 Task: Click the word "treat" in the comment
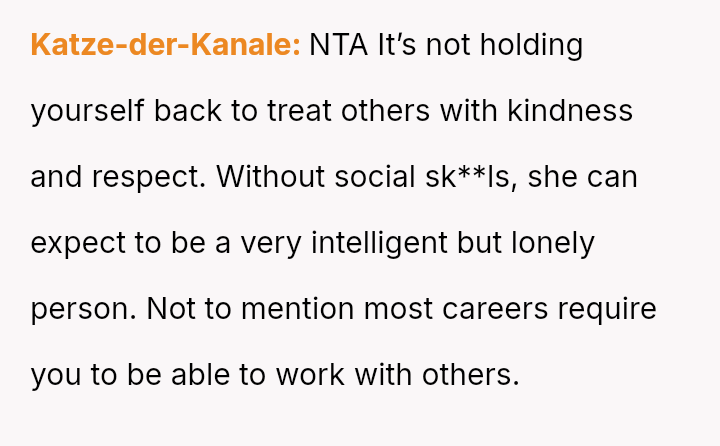pos(299,111)
